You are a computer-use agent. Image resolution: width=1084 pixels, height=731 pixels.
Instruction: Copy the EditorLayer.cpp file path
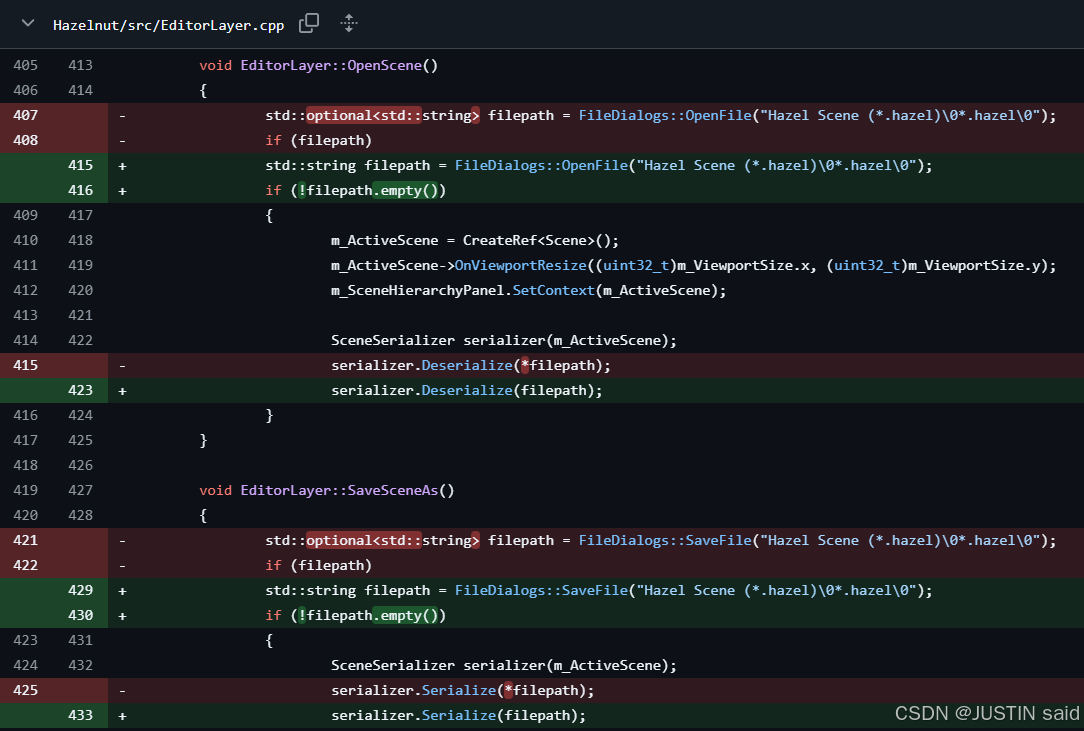[x=309, y=22]
